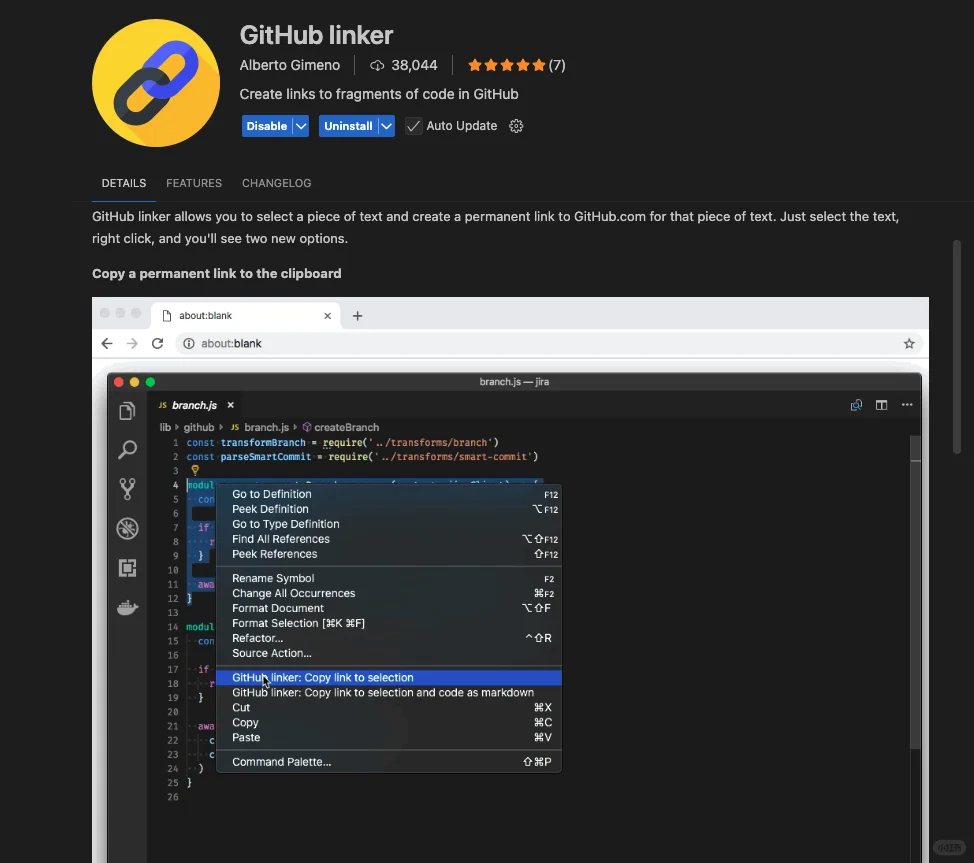Switch to the FEATURES tab
The image size is (974, 863).
[194, 183]
